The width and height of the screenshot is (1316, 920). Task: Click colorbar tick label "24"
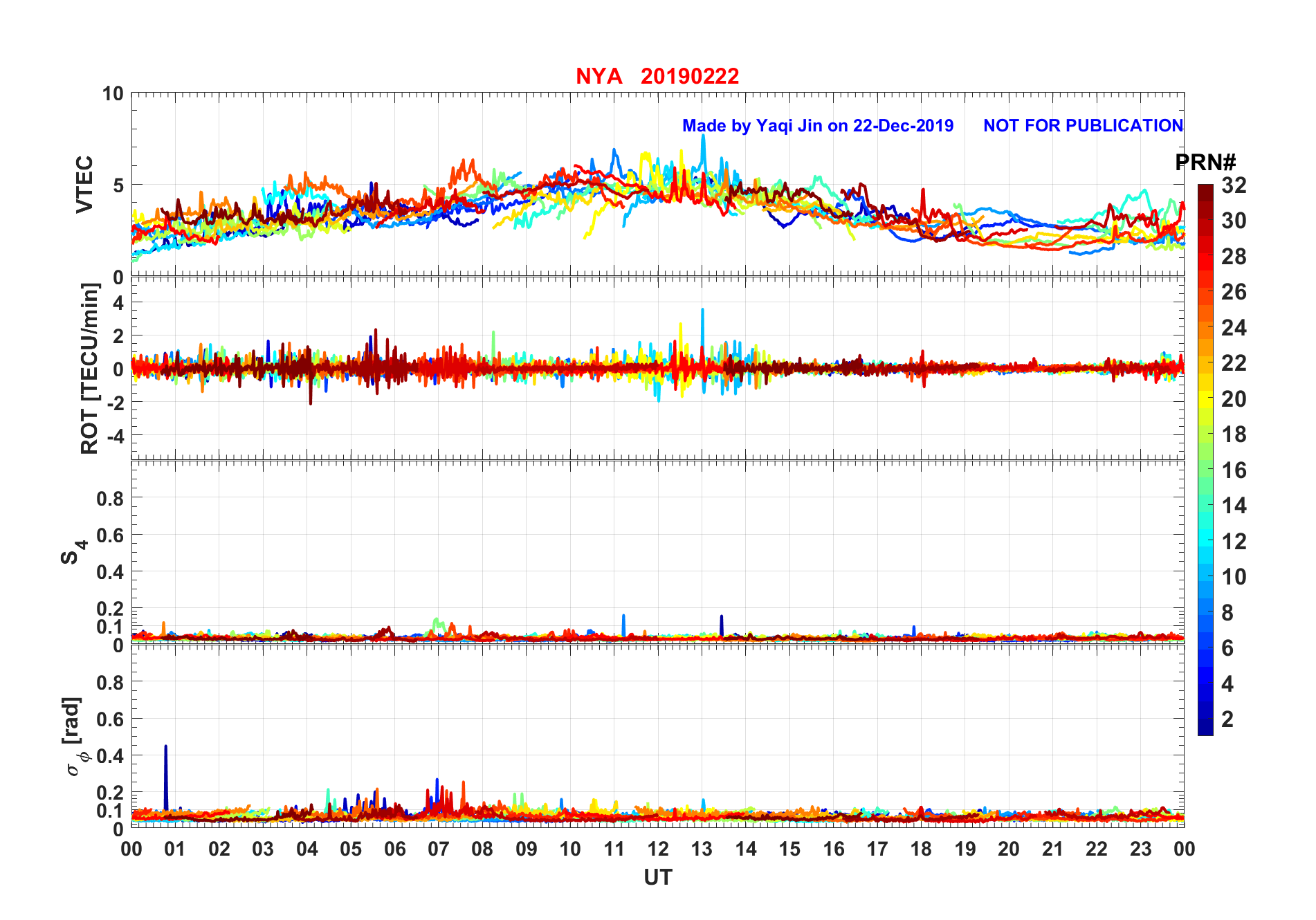pos(1234,328)
